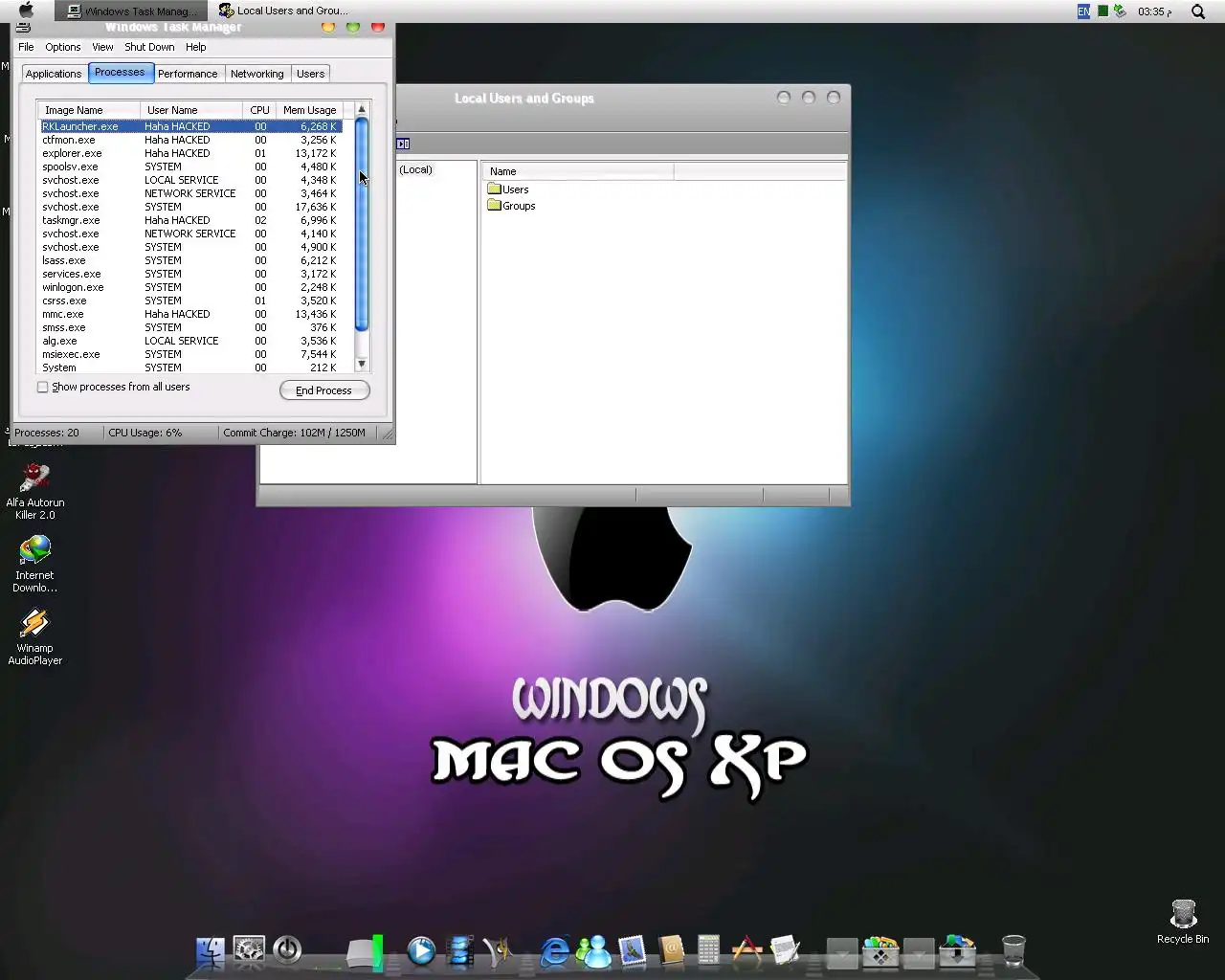Click the power button icon in dock
The image size is (1225, 980).
[x=287, y=949]
